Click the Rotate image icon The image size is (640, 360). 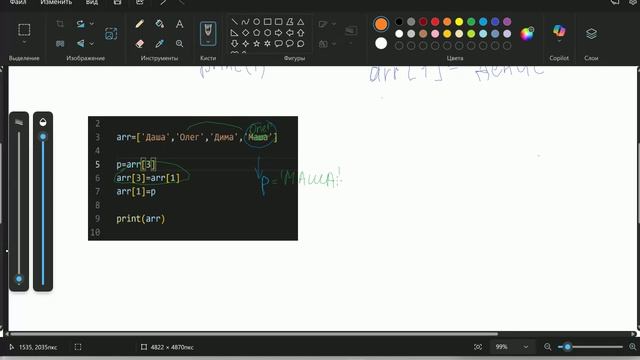click(81, 24)
